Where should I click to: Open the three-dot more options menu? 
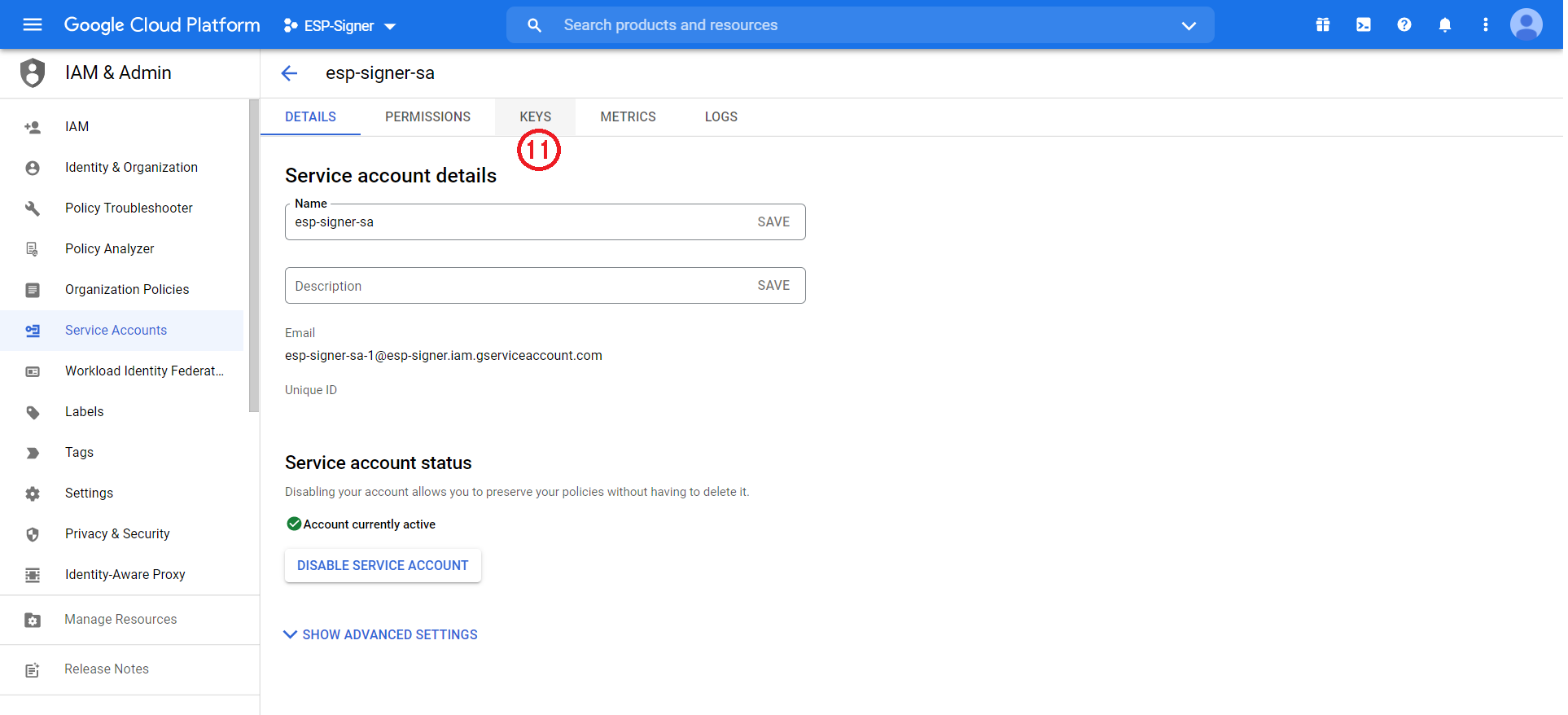click(x=1486, y=24)
